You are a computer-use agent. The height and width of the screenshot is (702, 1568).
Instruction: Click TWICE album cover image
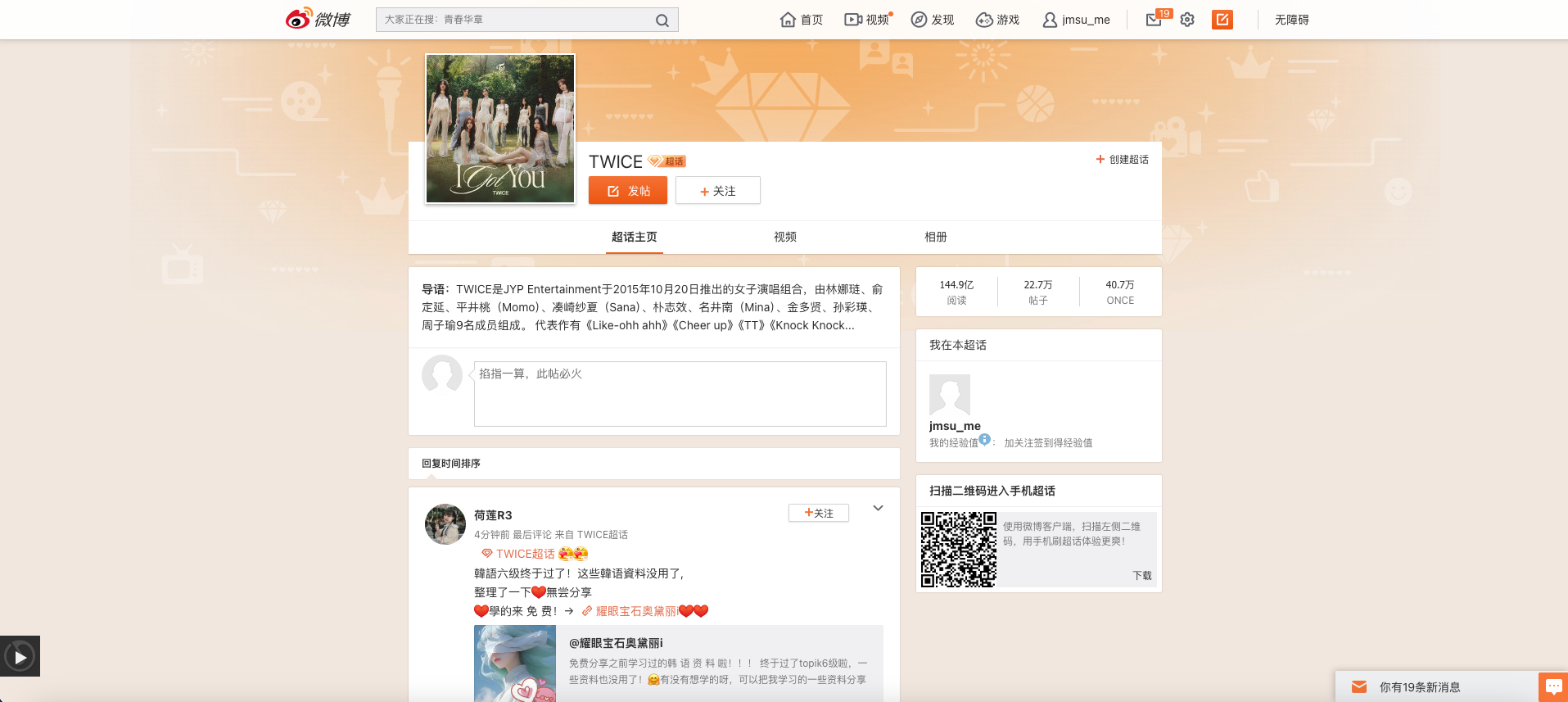(500, 129)
